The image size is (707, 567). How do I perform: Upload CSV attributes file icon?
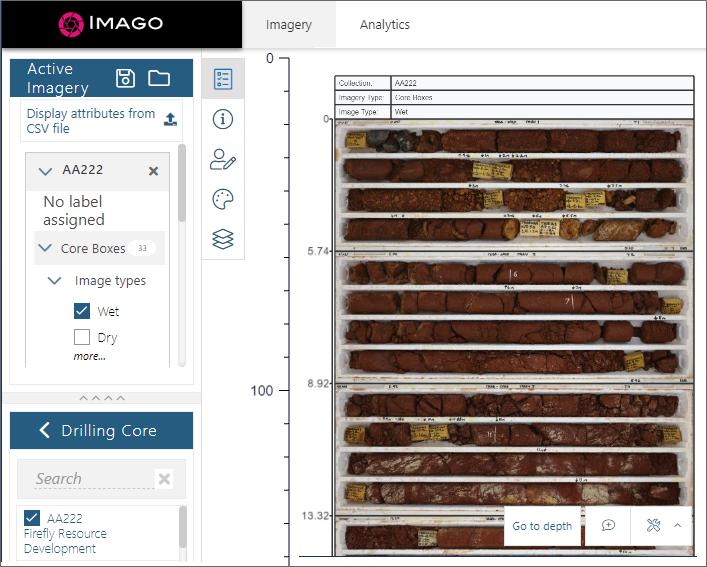click(x=171, y=120)
